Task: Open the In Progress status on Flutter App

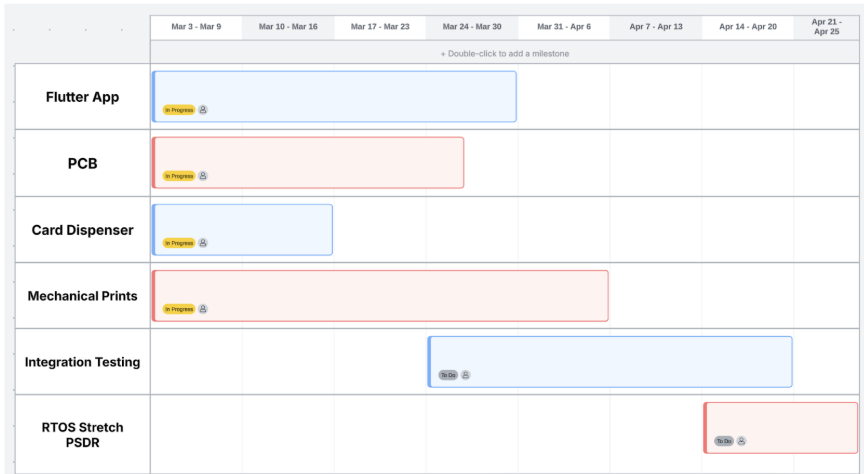Action: click(x=179, y=110)
